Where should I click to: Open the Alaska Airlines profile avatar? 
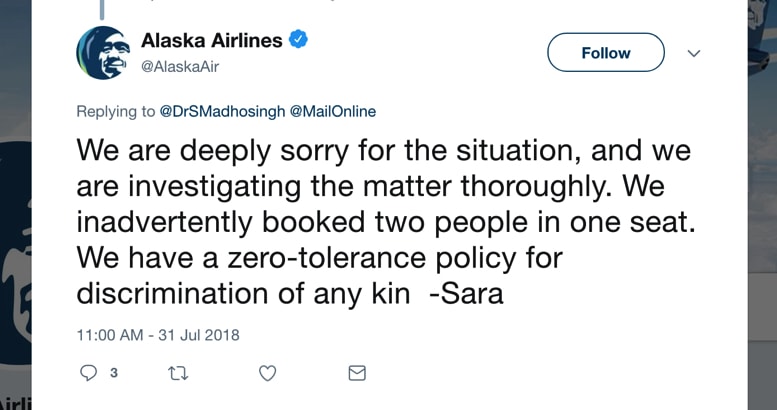pos(104,53)
